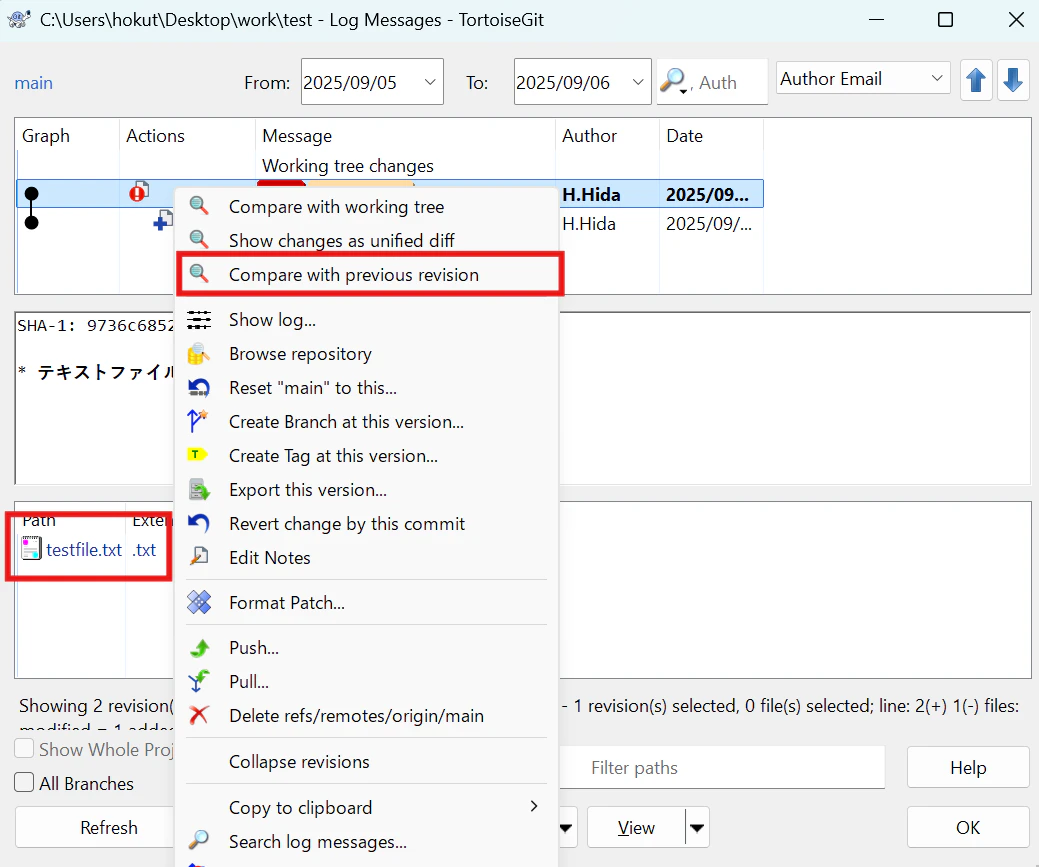Screen dimensions: 1039x867
Task: Select the second H.Hida commit row
Action: click(660, 224)
